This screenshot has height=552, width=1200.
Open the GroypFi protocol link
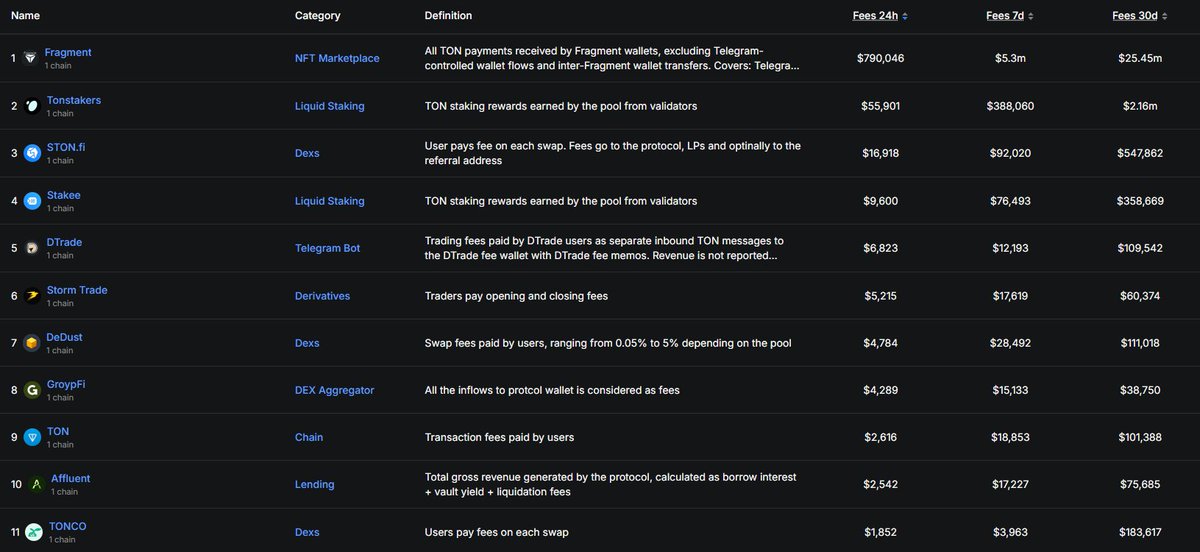[67, 384]
